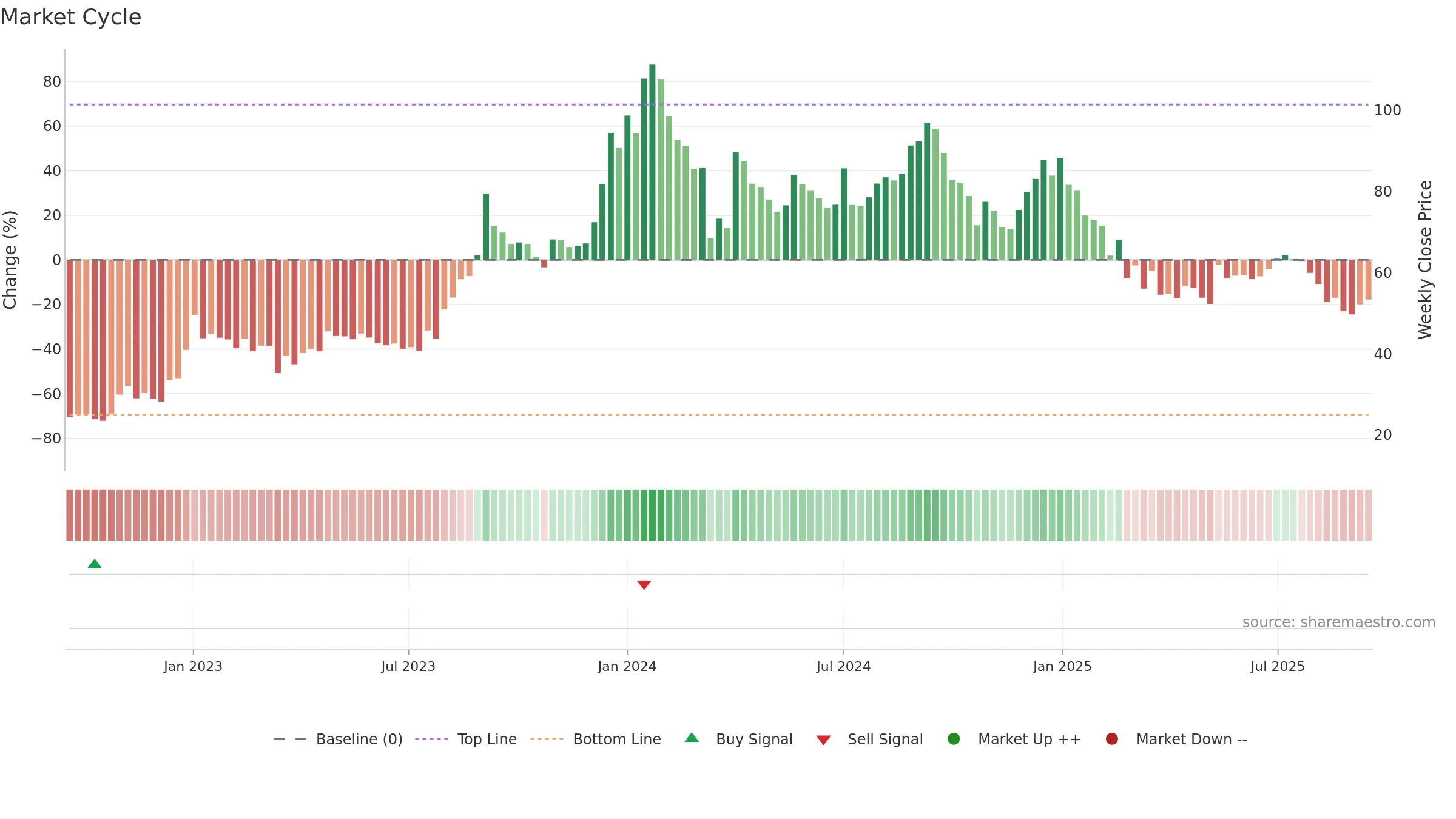Click the green Market Up legend circle icon
This screenshot has width=1456, height=819.
tap(954, 739)
